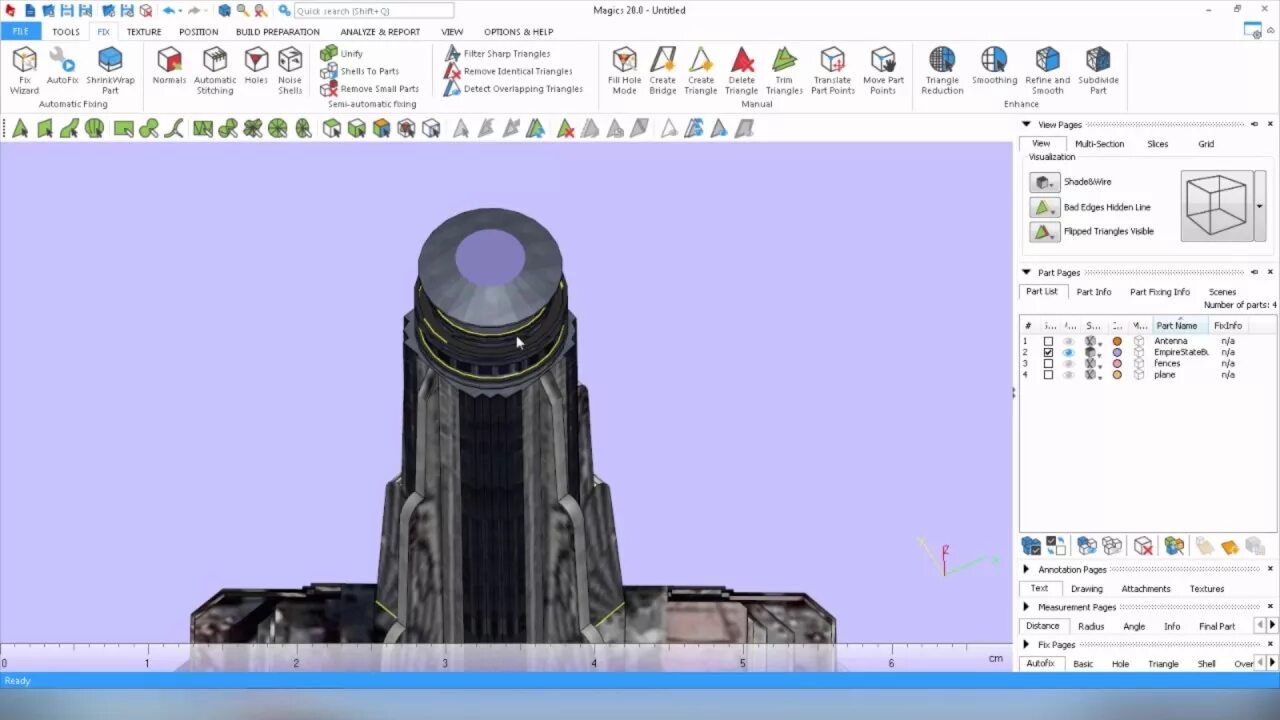The height and width of the screenshot is (720, 1280).
Task: Start Automatic Stitching
Action: (215, 70)
